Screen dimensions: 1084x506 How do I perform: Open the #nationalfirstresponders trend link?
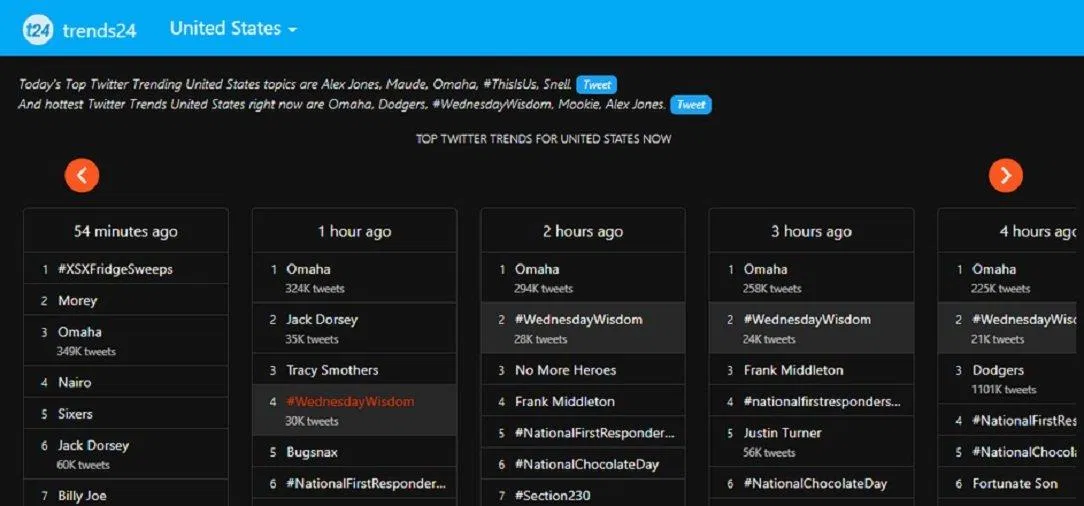823,401
